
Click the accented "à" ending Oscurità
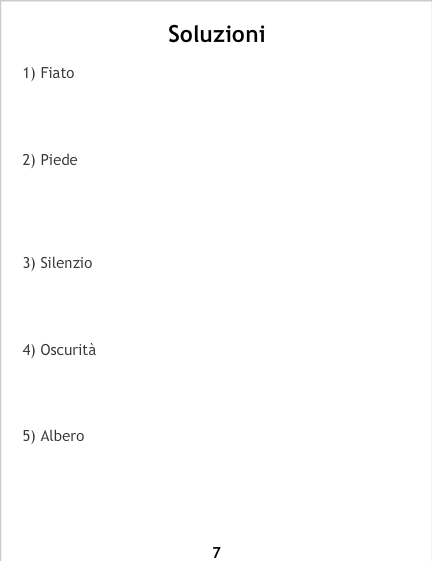[x=92, y=350]
